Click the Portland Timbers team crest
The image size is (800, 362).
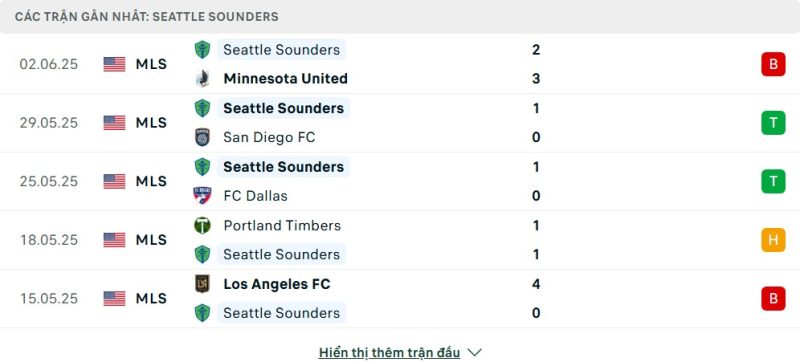point(203,225)
